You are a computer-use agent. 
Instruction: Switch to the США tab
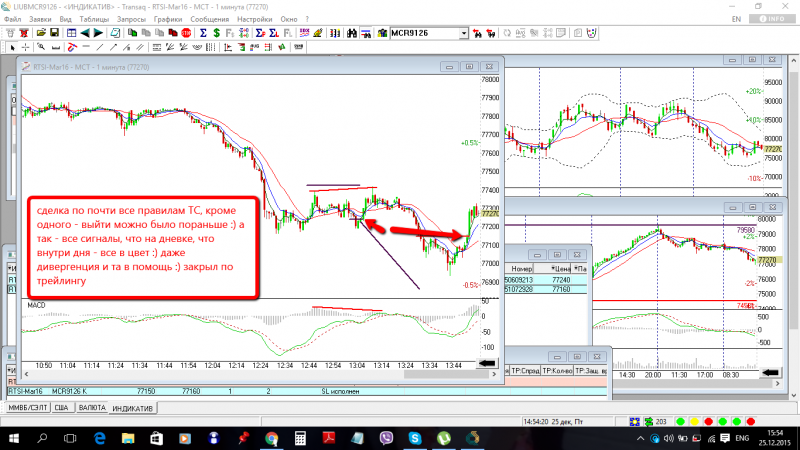click(61, 408)
